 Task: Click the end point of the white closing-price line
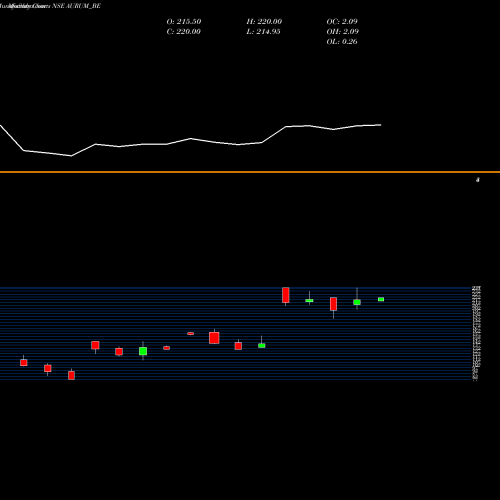point(381,125)
